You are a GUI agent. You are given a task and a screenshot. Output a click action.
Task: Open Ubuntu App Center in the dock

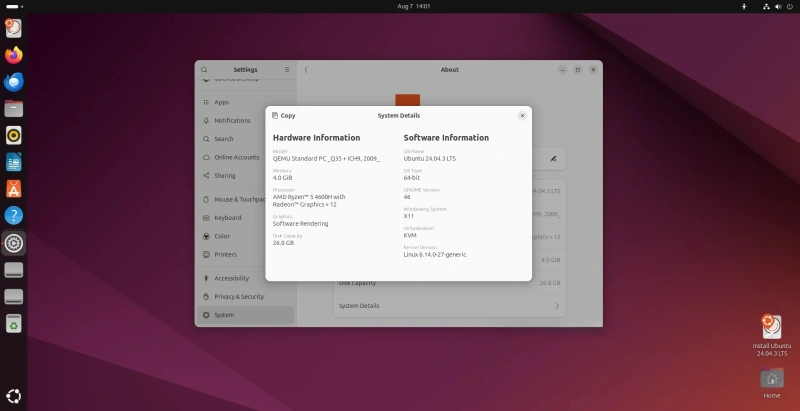coord(14,189)
